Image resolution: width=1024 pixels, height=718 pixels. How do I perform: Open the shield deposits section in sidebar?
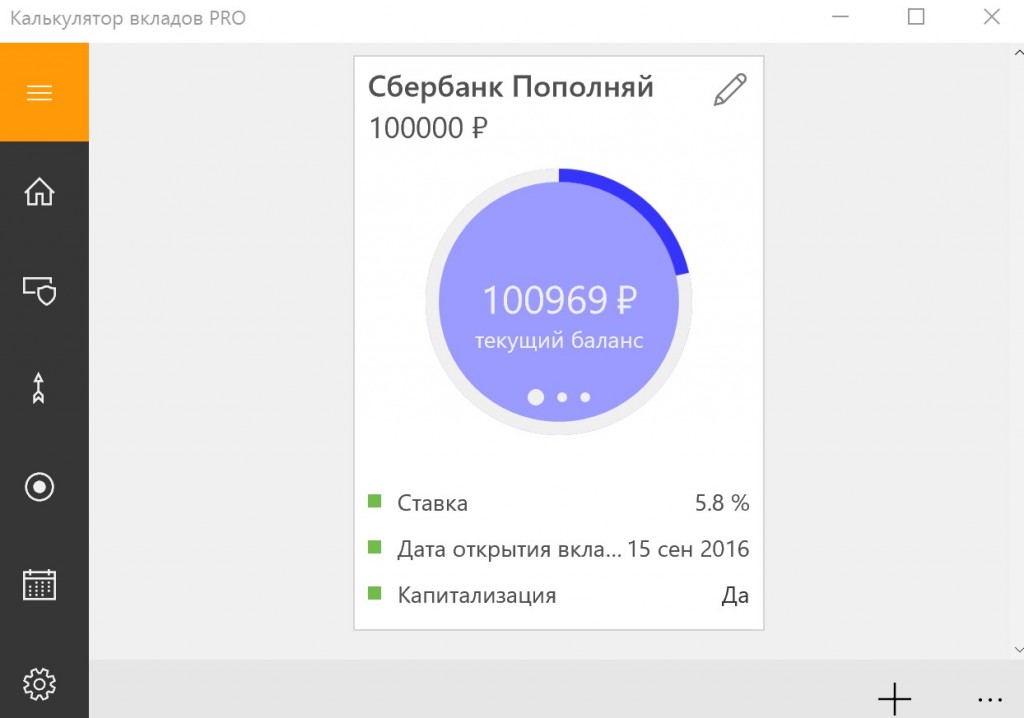pos(40,290)
